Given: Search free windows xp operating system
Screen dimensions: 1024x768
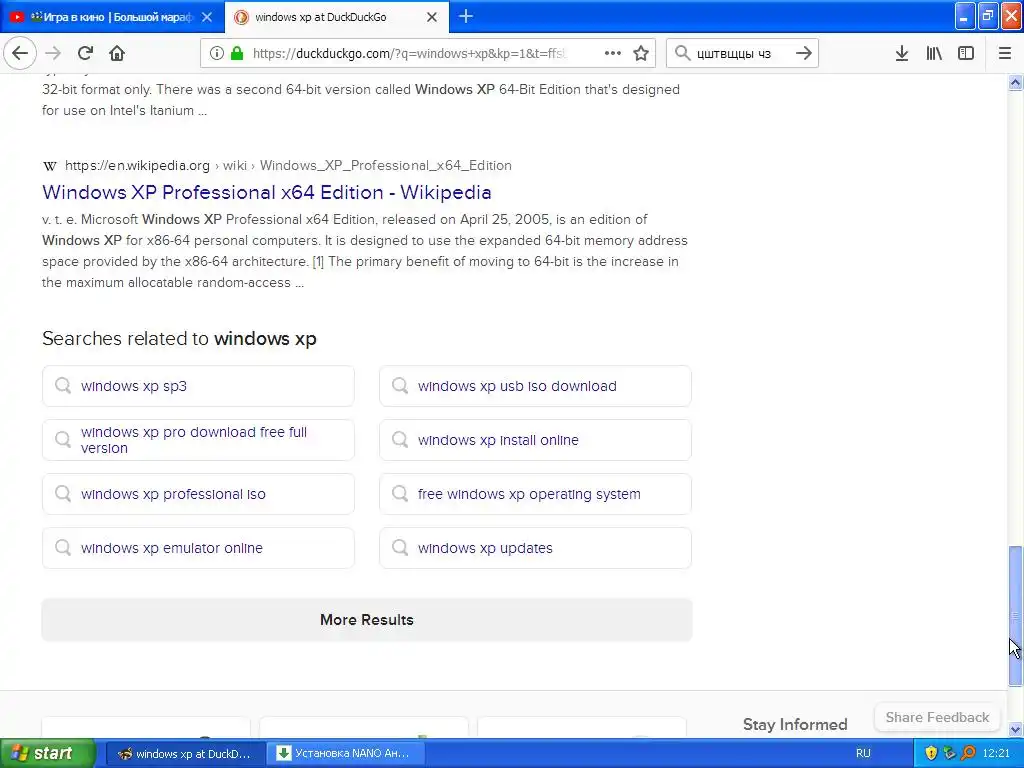Looking at the screenshot, I should pos(535,494).
